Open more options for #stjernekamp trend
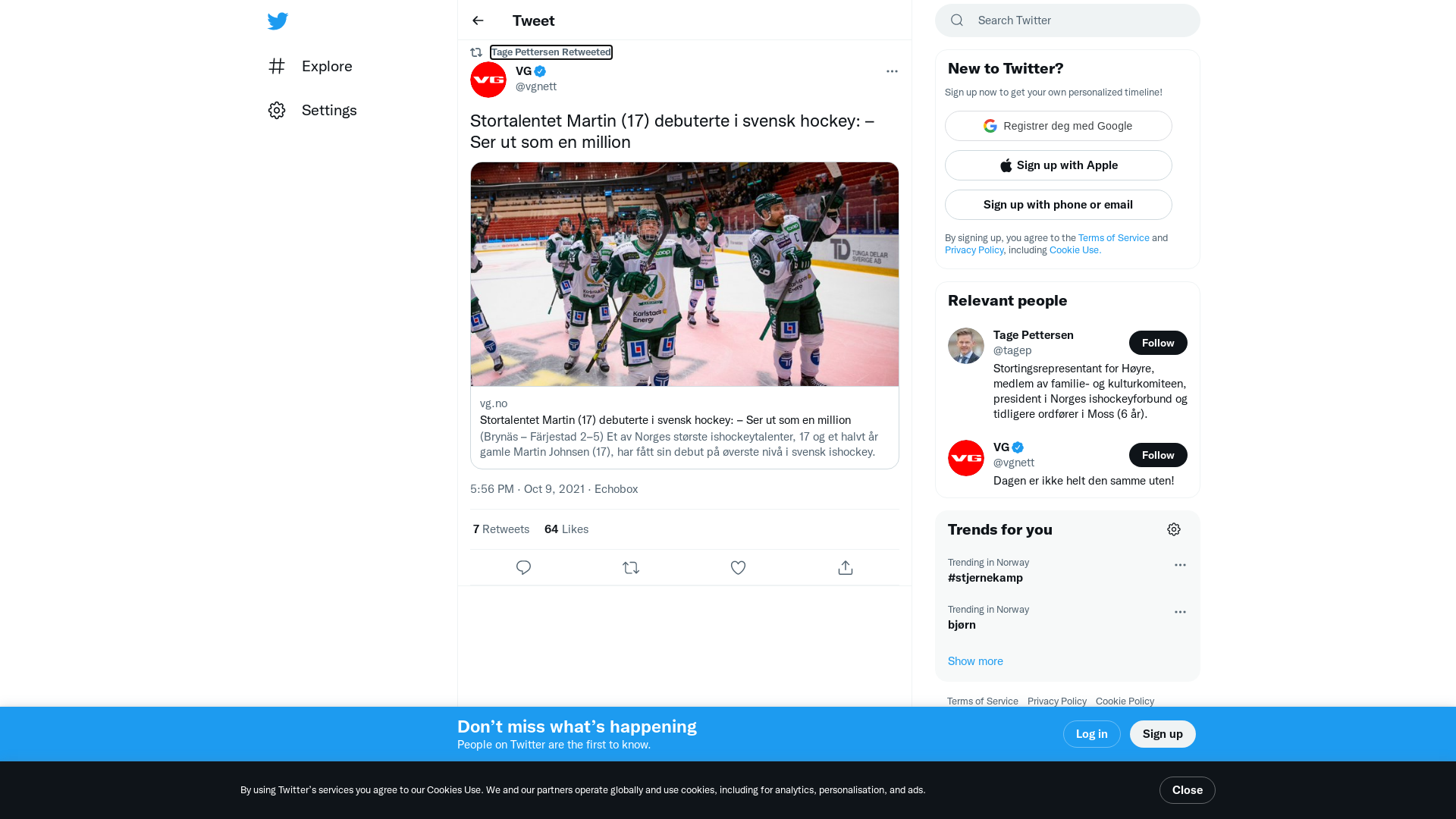 (1180, 565)
